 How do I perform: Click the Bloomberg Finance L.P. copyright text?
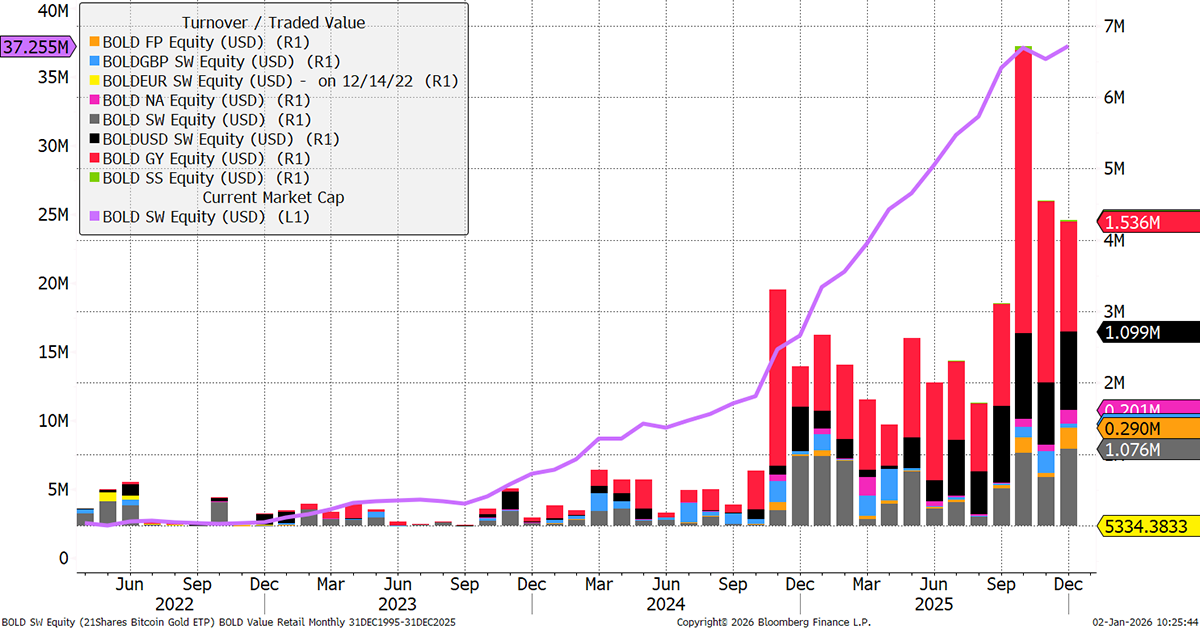(x=773, y=622)
